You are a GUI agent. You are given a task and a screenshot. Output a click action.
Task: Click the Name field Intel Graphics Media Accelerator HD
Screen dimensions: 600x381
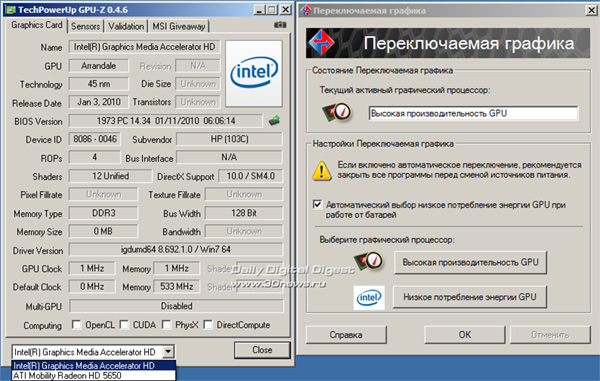[x=144, y=47]
